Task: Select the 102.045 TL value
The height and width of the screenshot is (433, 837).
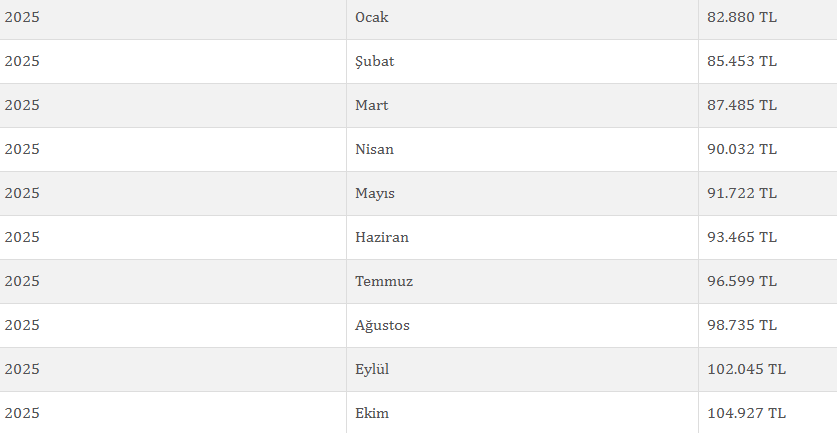Action: click(x=746, y=369)
